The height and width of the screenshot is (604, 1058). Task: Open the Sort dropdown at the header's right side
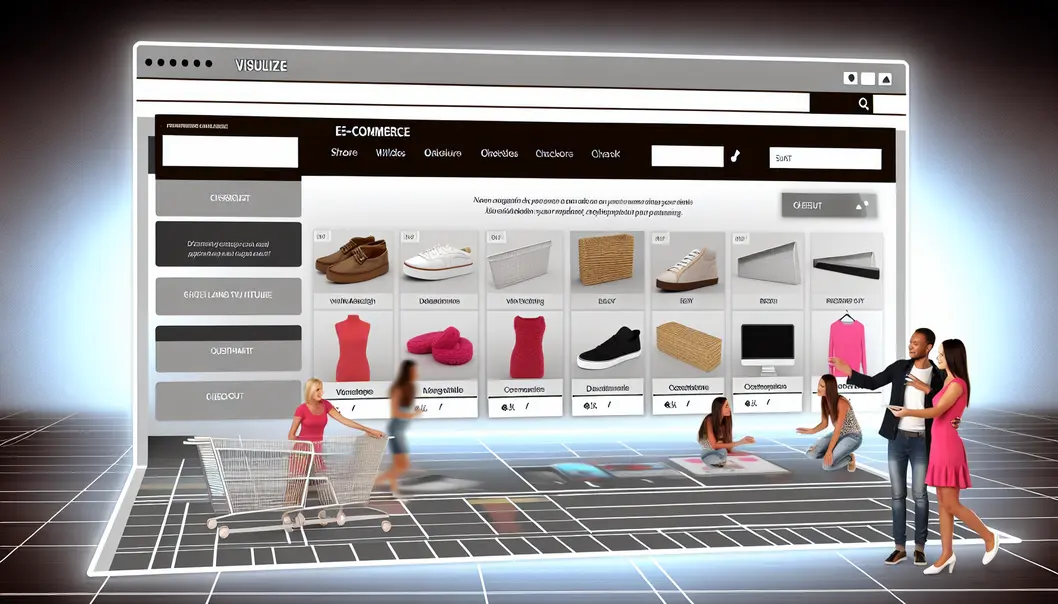tap(825, 158)
